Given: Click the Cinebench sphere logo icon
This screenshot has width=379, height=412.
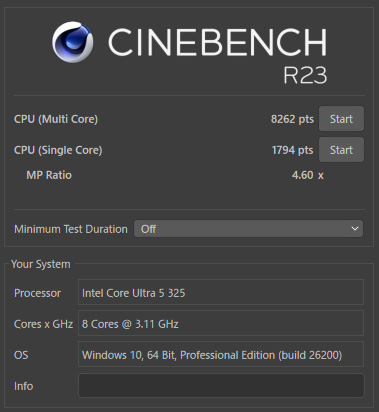Looking at the screenshot, I should pyautogui.click(x=73, y=42).
